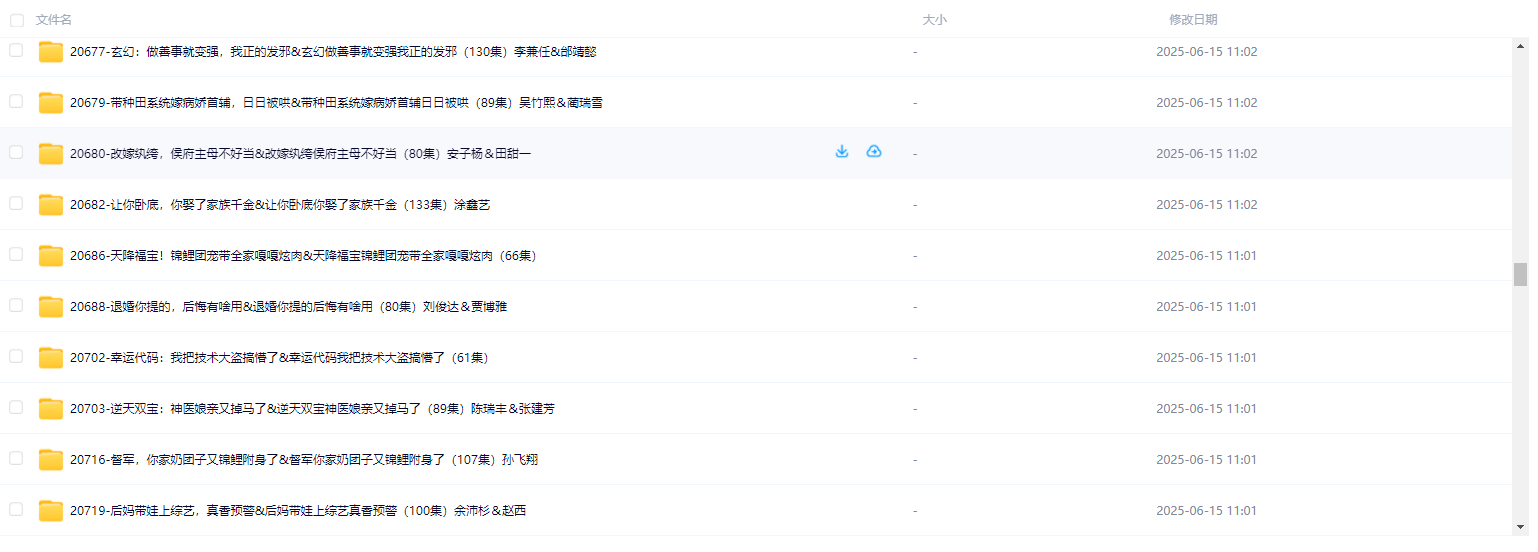Screen dimensions: 1538x552
Task: Select the checkbox for folder 20688
Action: point(16,305)
